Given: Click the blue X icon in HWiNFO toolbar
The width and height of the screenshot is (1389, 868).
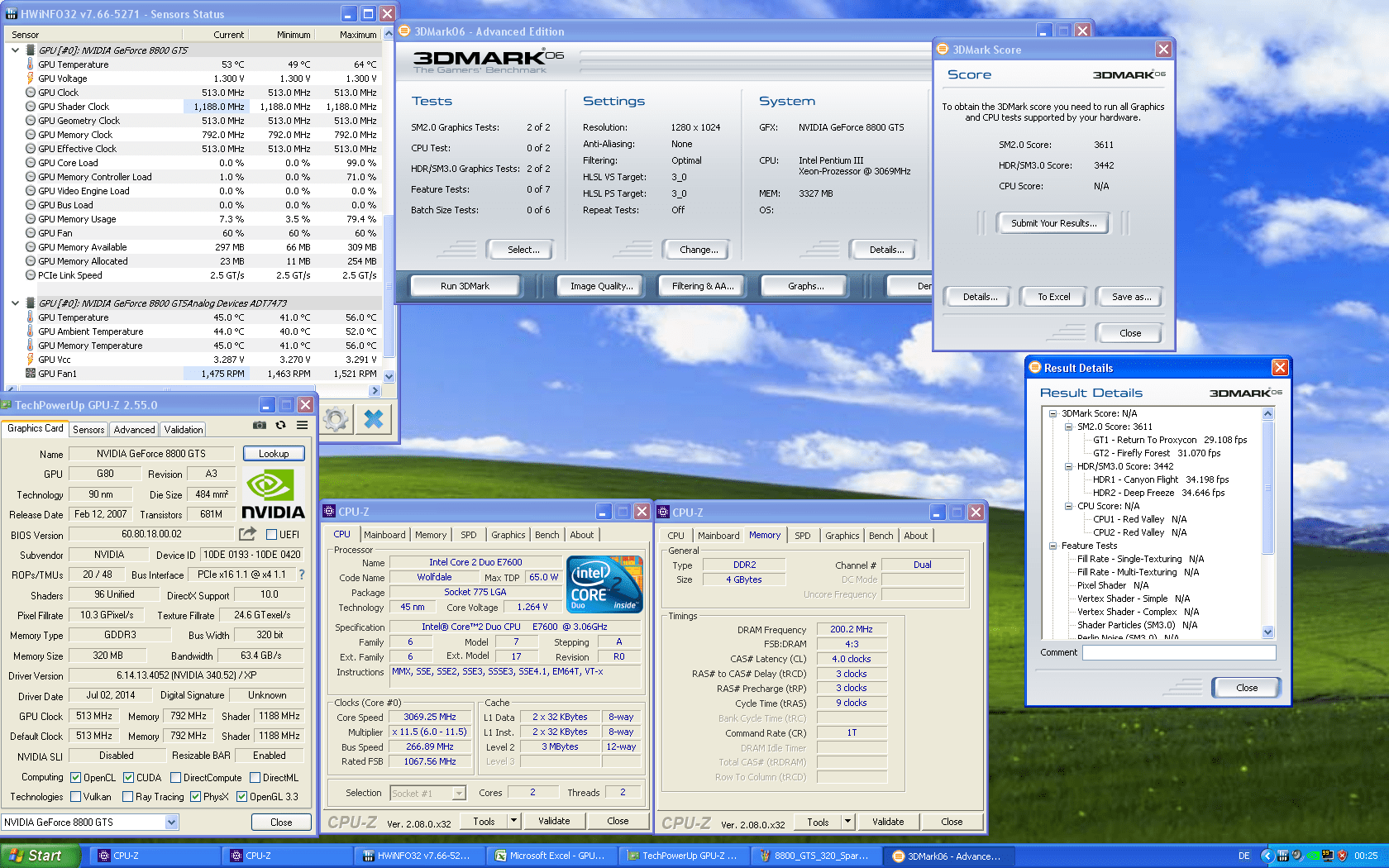Looking at the screenshot, I should point(374,420).
